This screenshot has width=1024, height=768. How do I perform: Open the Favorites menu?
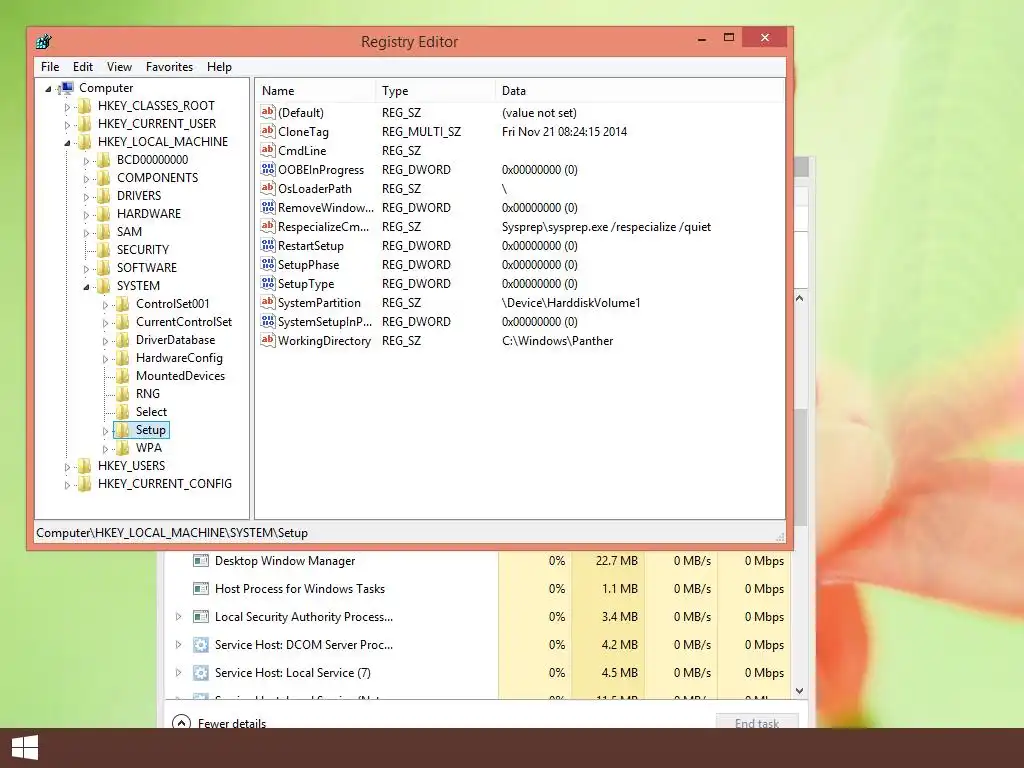[x=169, y=67]
